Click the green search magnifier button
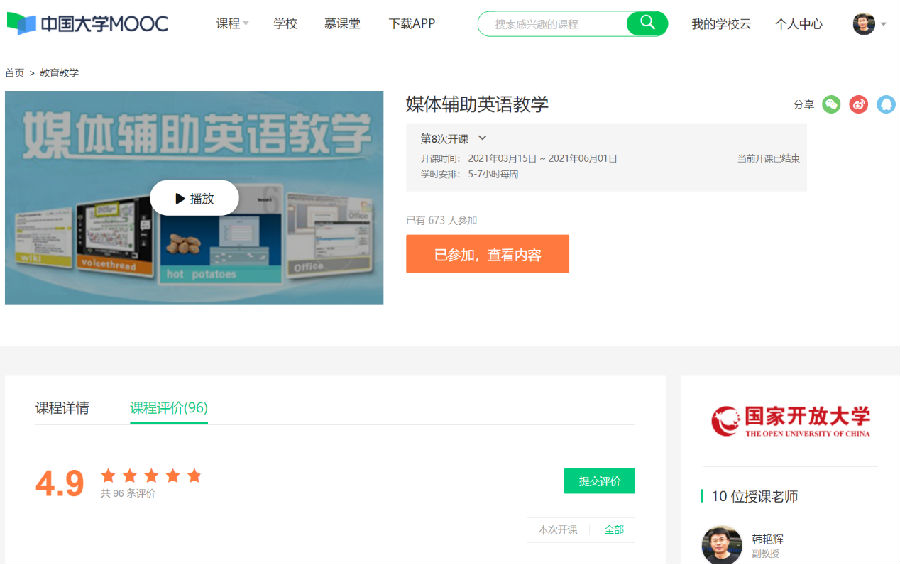Image resolution: width=900 pixels, height=564 pixels. point(647,23)
